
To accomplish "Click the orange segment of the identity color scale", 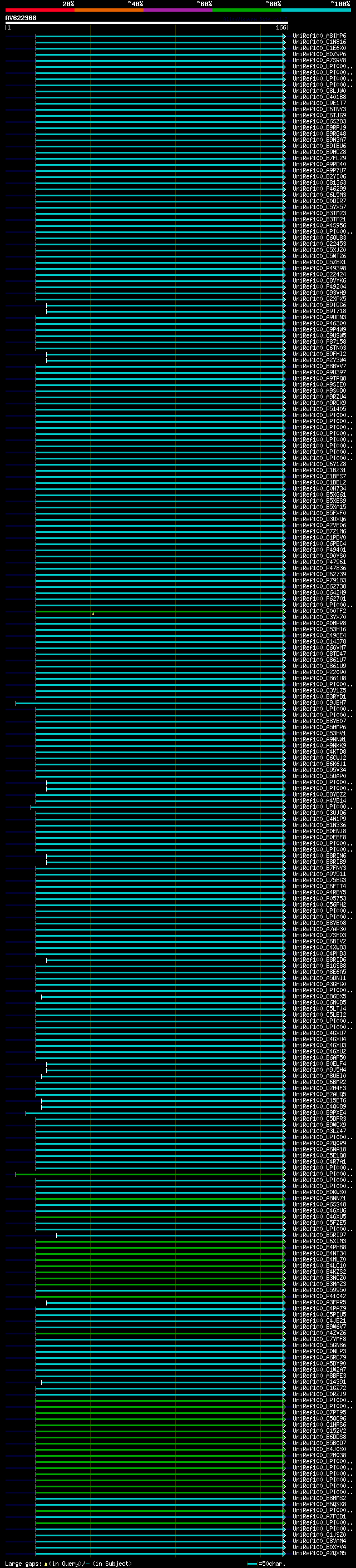I will pos(109,10).
